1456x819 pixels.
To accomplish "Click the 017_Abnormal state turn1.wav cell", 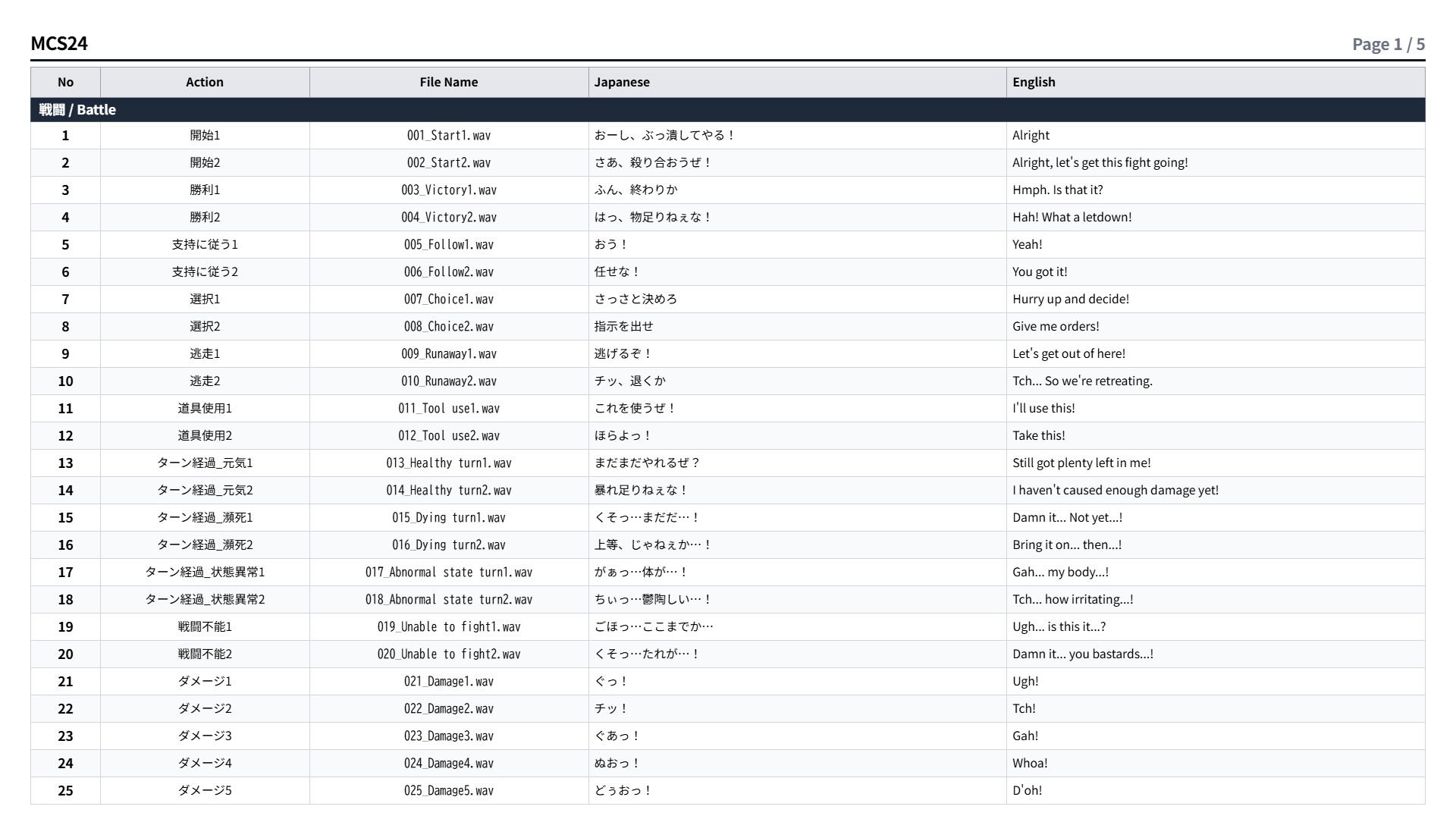I will coord(449,573).
